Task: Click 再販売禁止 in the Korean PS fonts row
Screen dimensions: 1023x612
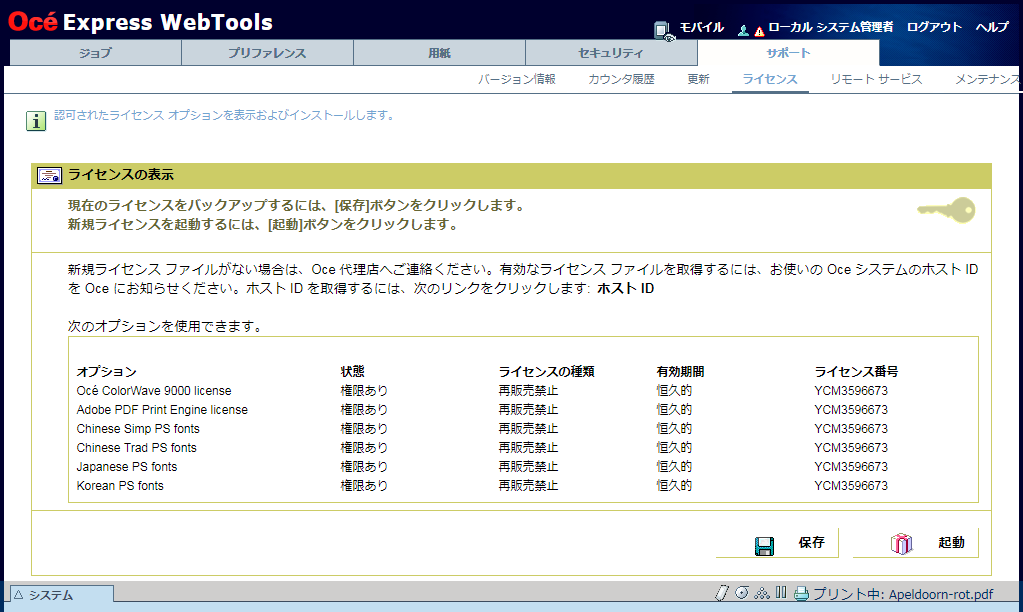Action: point(528,485)
